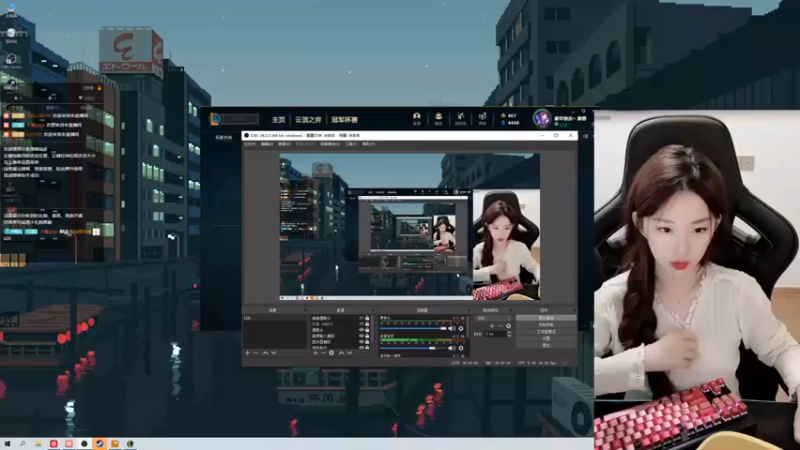Toggle visibility eye of fifth source row
800x450 pixels.
pos(361,342)
